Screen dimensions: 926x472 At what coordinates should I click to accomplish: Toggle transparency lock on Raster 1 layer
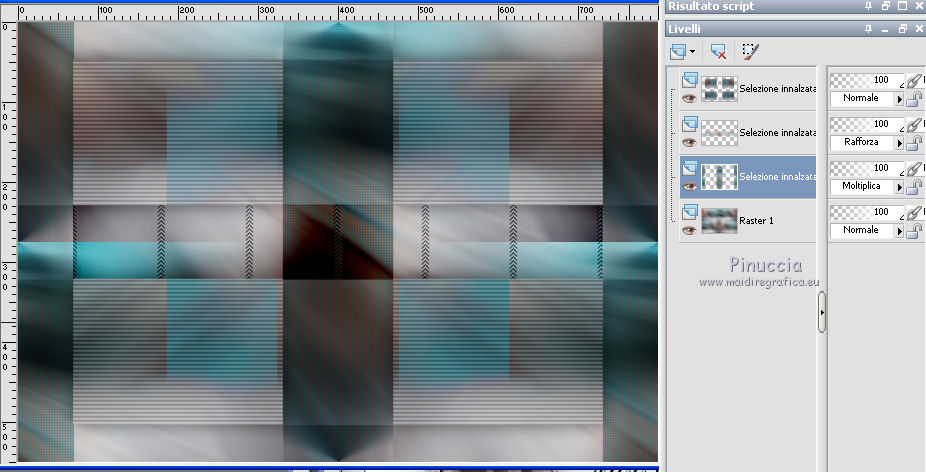point(914,230)
